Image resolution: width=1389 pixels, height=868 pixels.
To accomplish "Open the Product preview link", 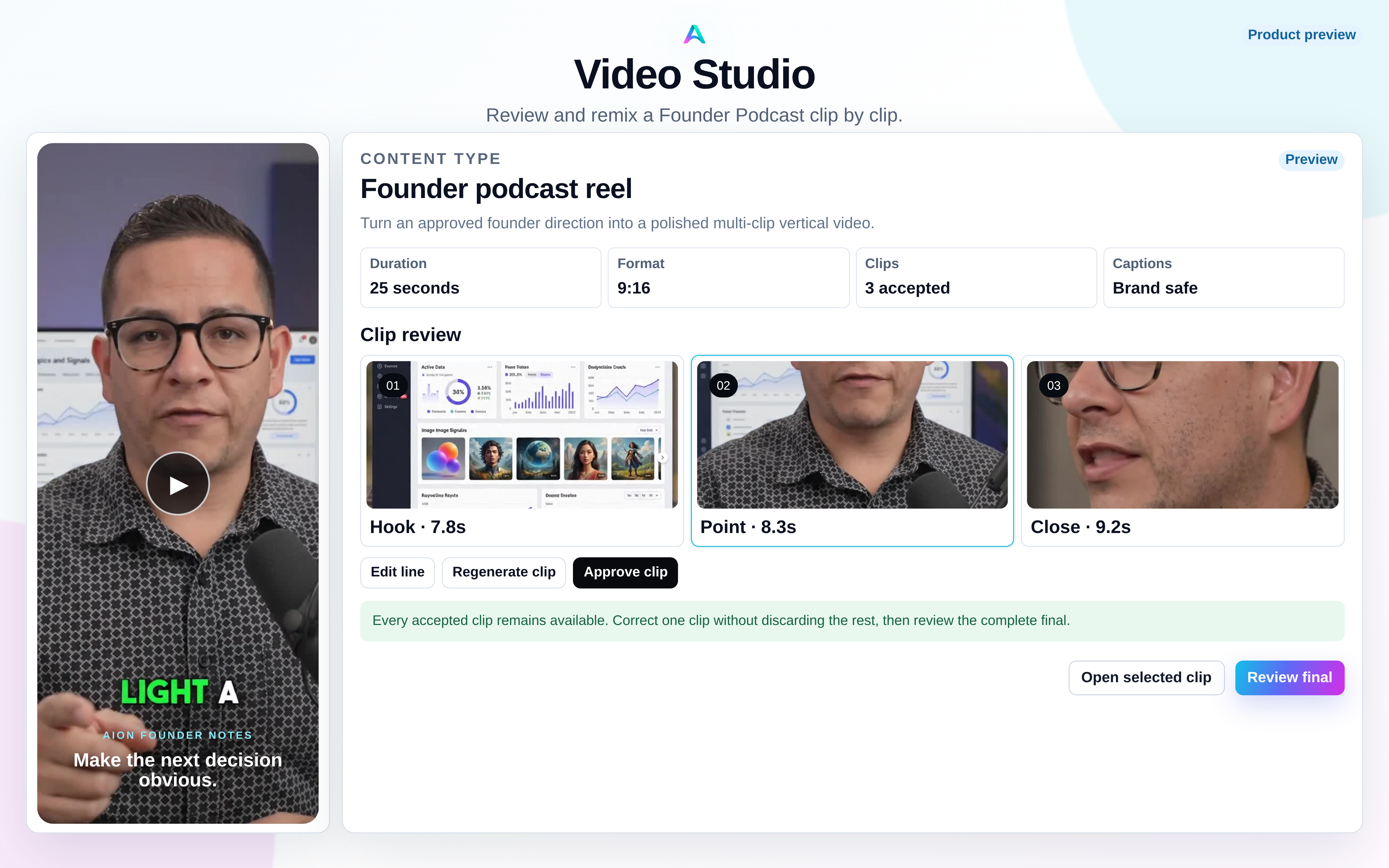I will pyautogui.click(x=1301, y=34).
